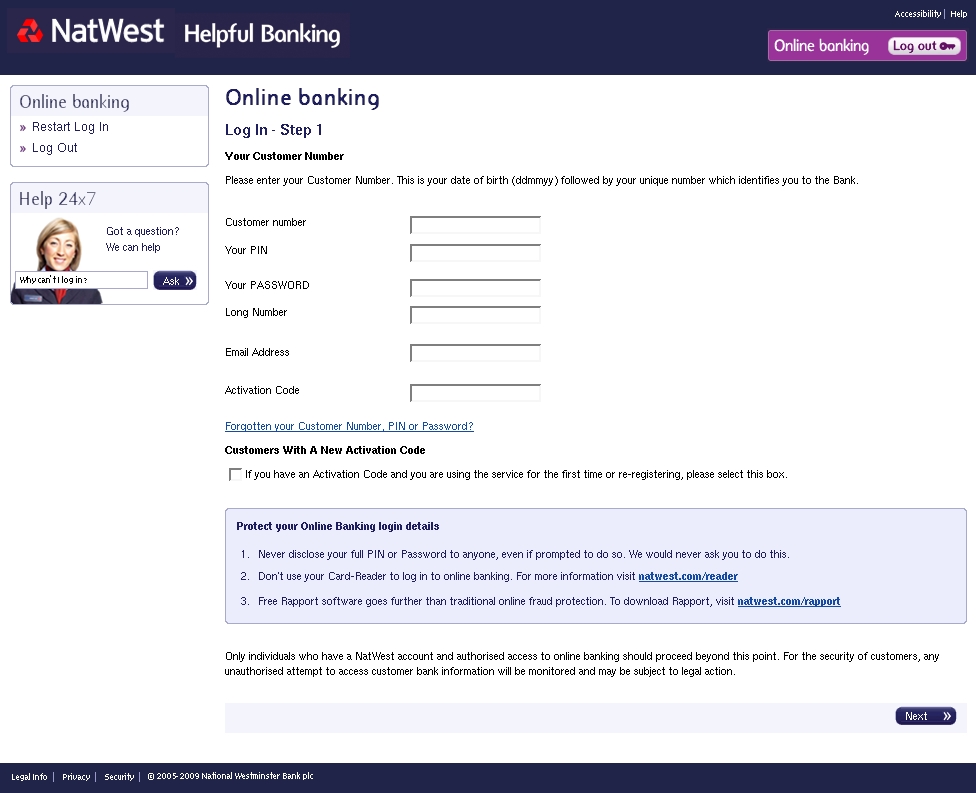This screenshot has width=976, height=793.
Task: Open Legal Info footer link
Action: pos(29,777)
